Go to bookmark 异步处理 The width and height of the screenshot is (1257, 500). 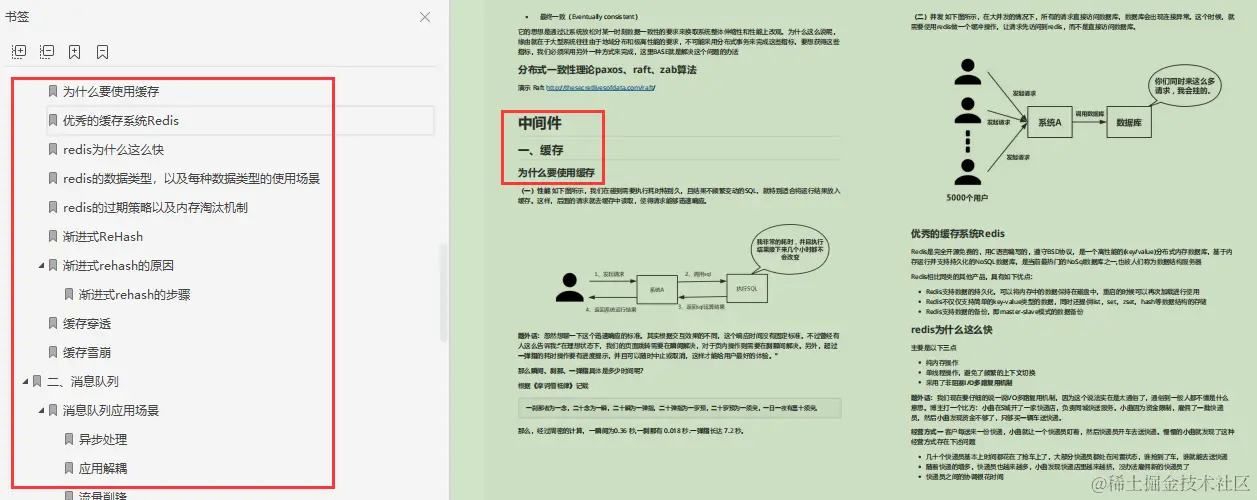tap(103, 439)
